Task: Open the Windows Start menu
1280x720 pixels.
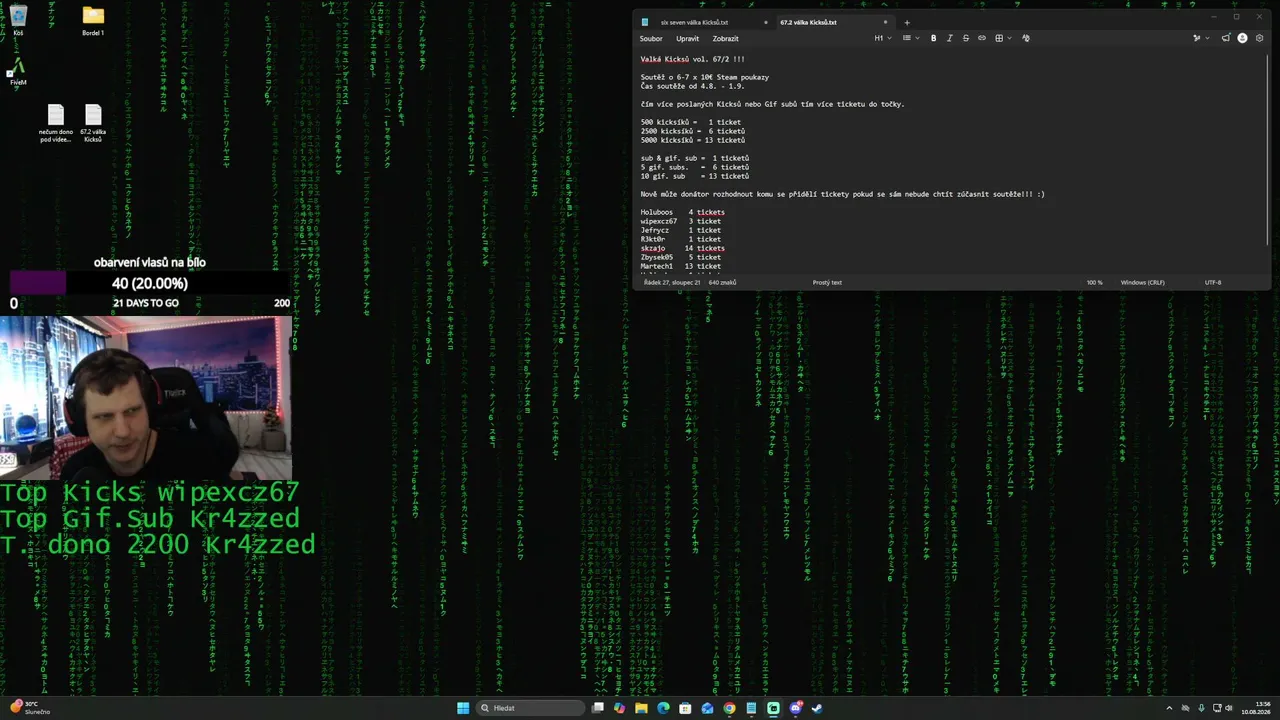Action: pyautogui.click(x=463, y=708)
